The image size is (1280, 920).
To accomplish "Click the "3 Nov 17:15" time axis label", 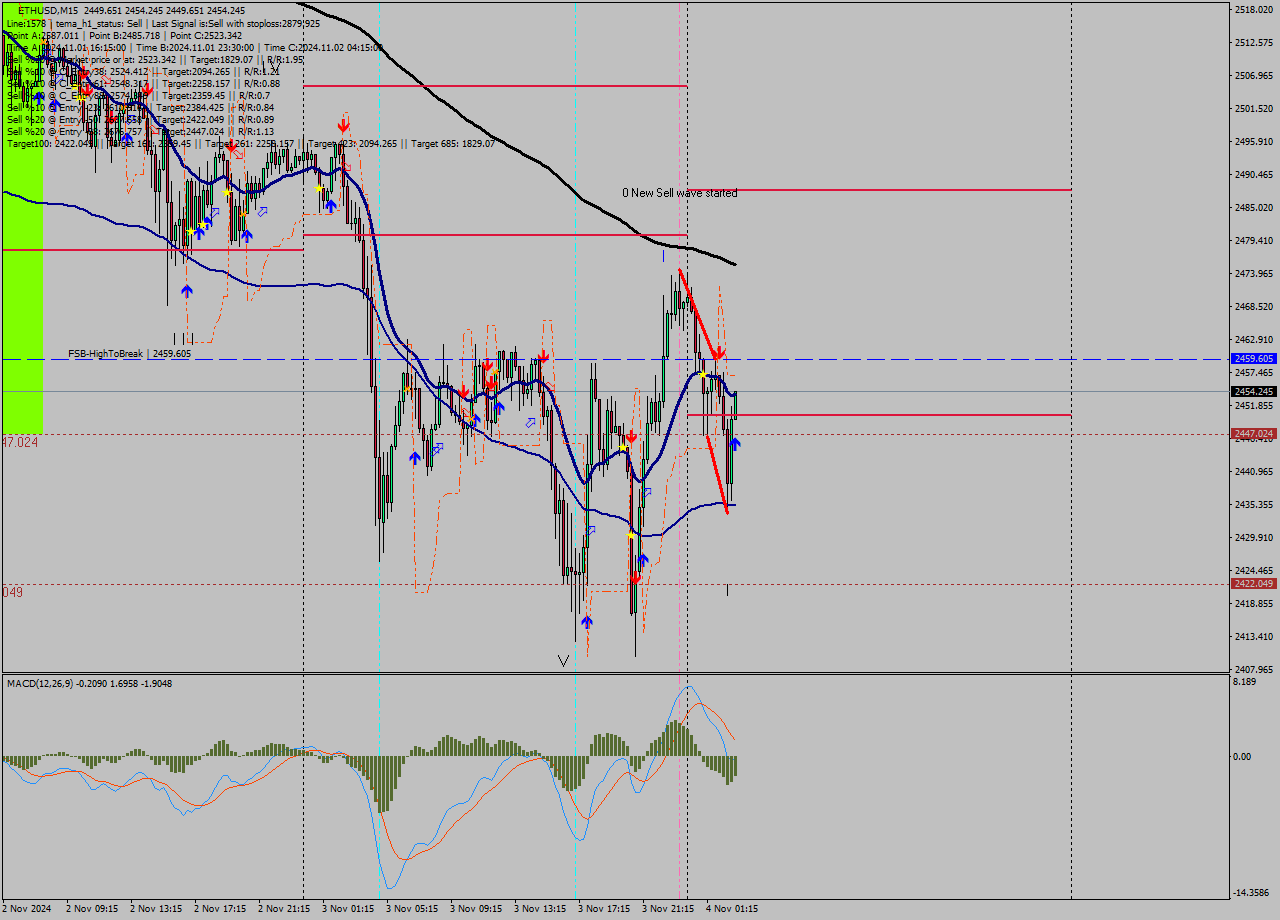I will [x=604, y=909].
